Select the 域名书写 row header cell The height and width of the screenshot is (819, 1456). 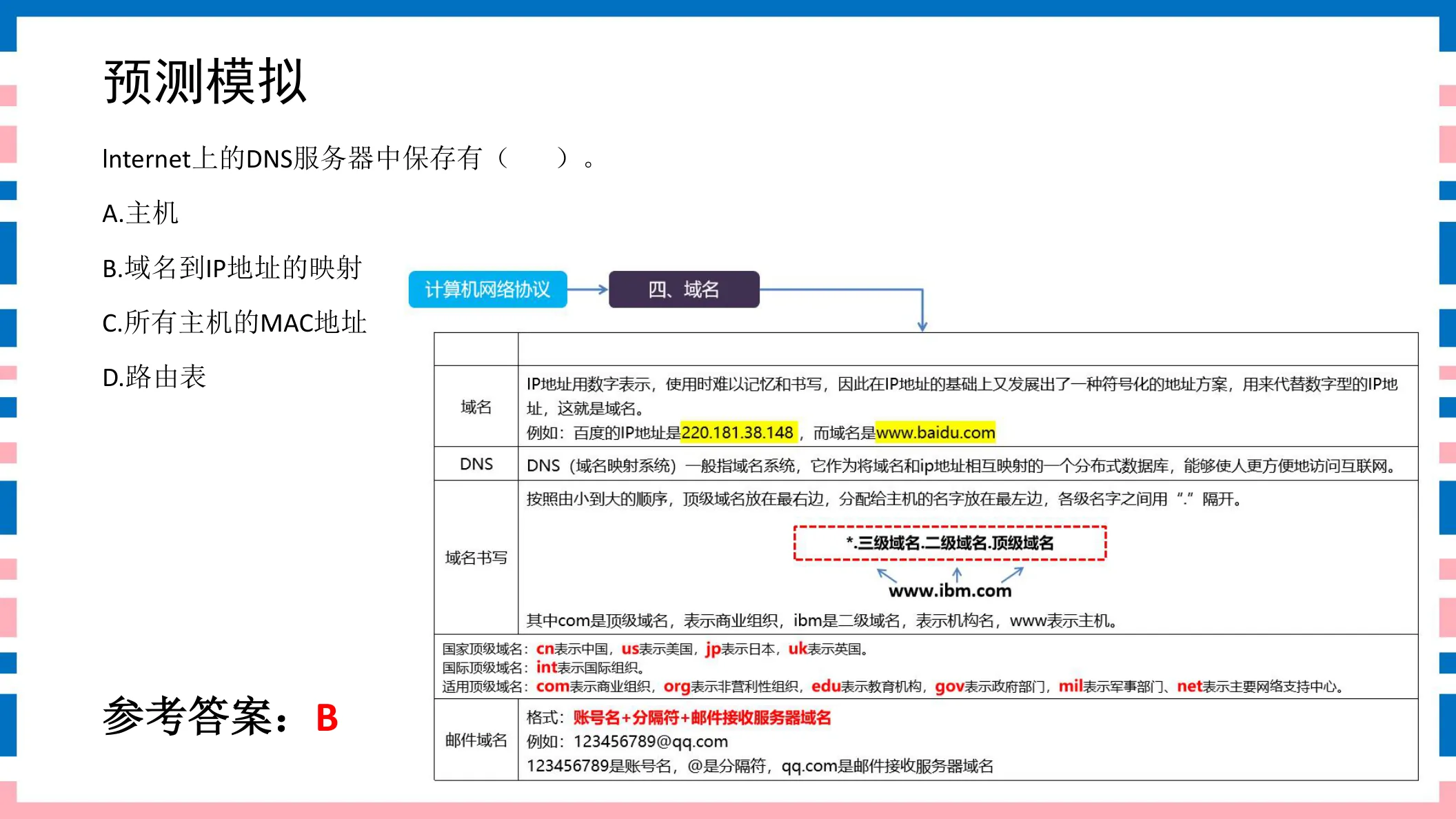pos(476,557)
